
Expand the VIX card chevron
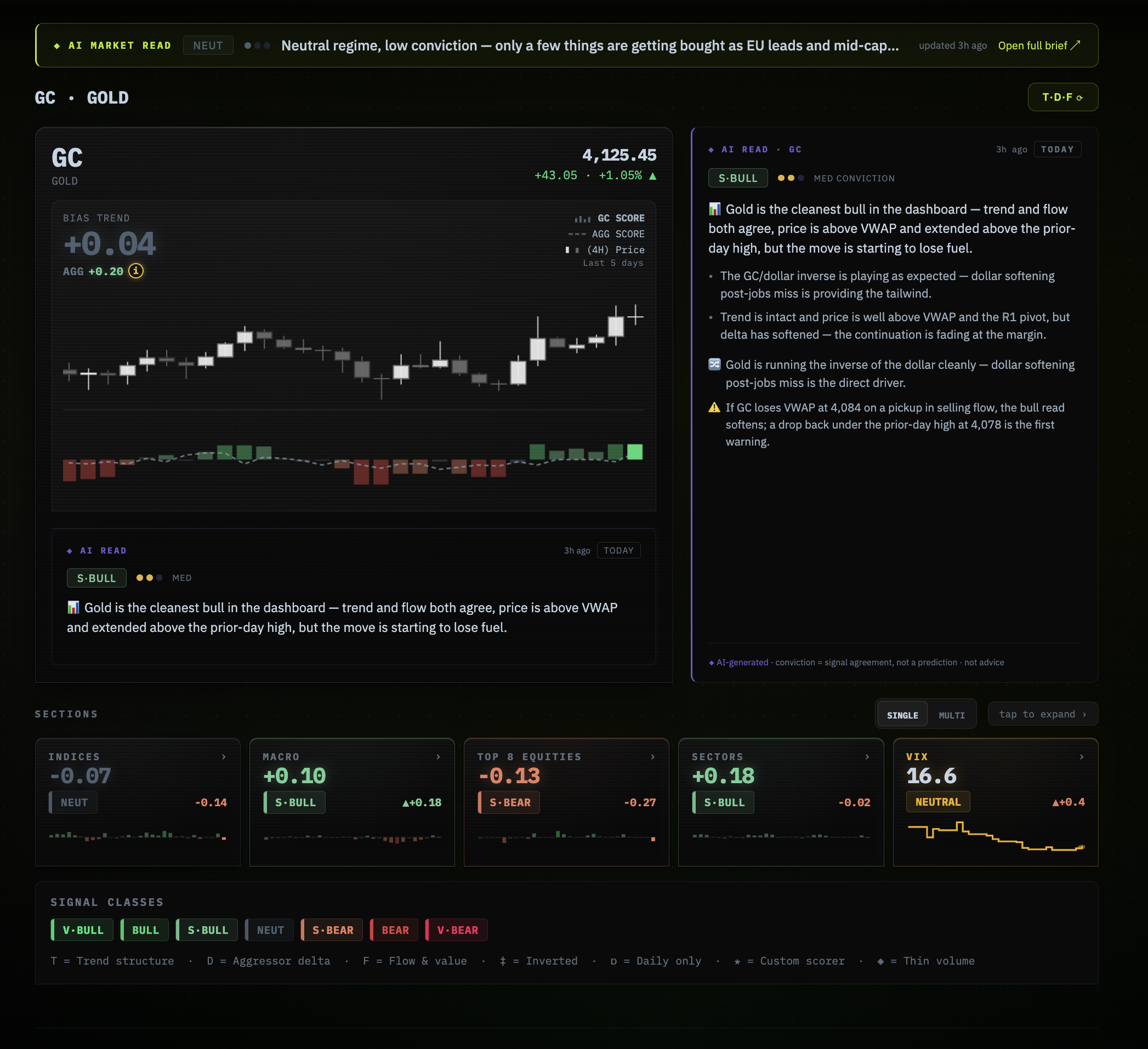pos(1081,757)
